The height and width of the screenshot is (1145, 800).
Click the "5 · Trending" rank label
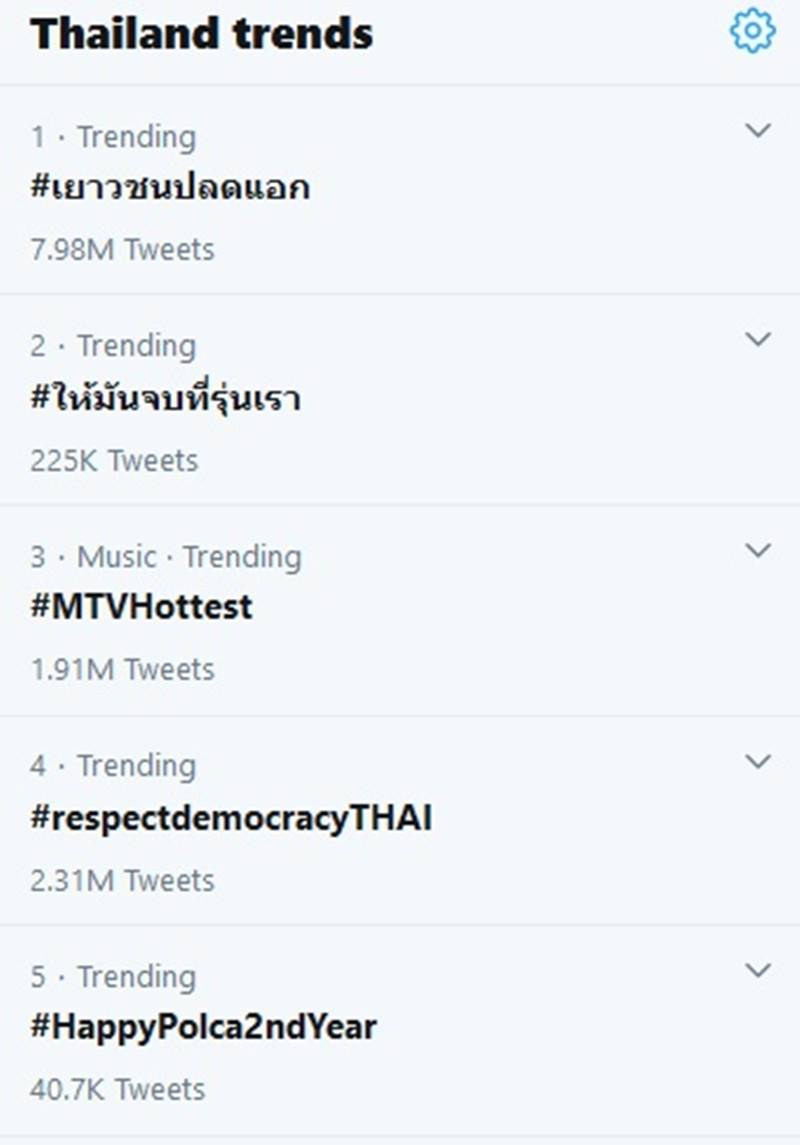pos(113,976)
